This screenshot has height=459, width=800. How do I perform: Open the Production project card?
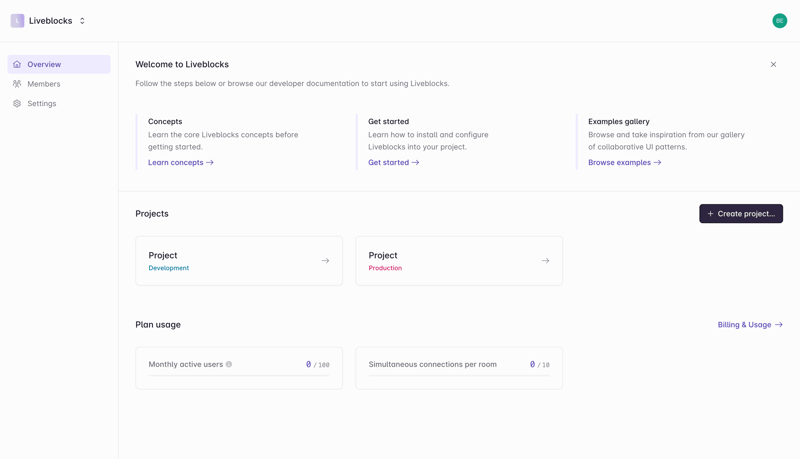point(459,261)
